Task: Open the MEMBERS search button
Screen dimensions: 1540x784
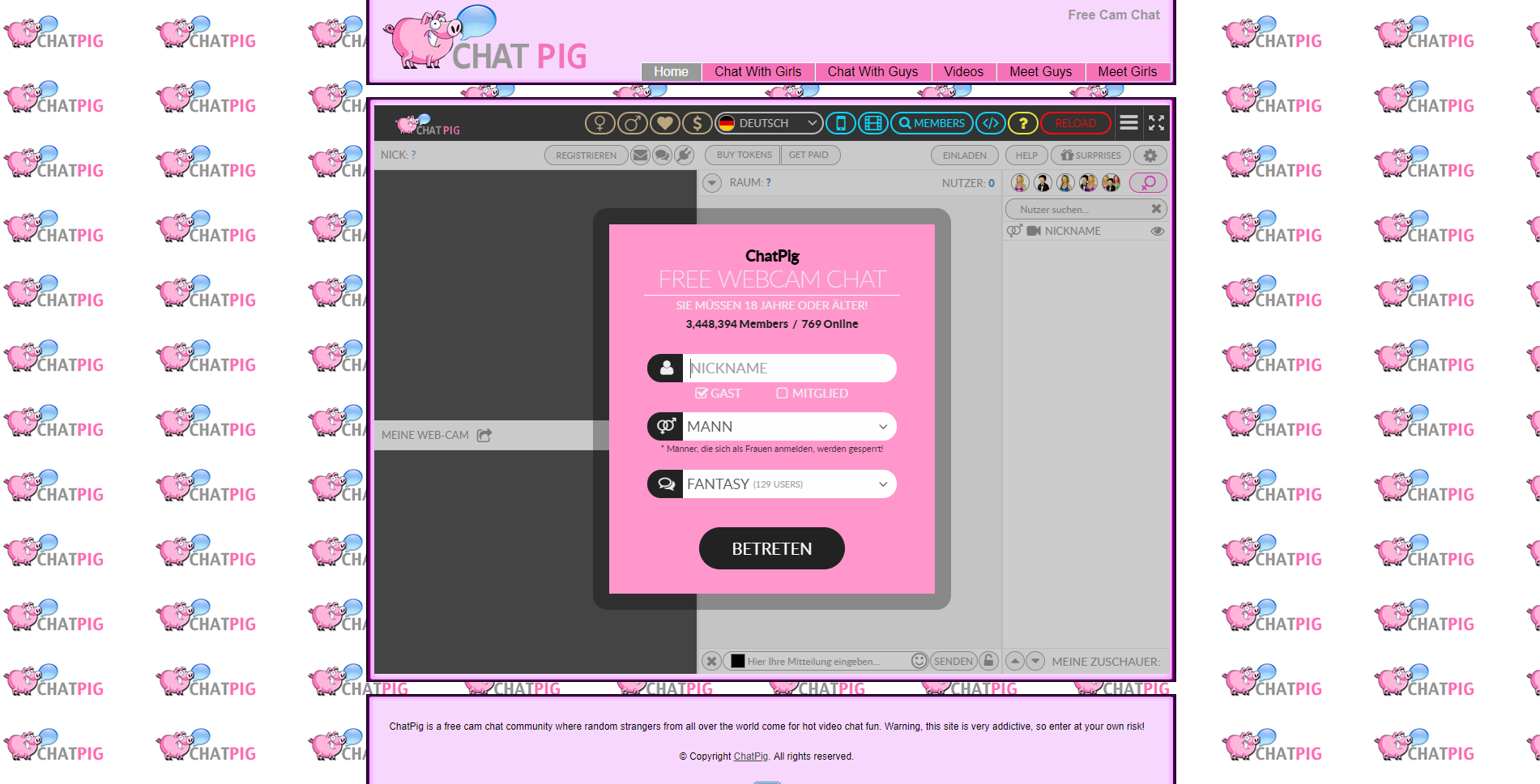Action: (932, 123)
